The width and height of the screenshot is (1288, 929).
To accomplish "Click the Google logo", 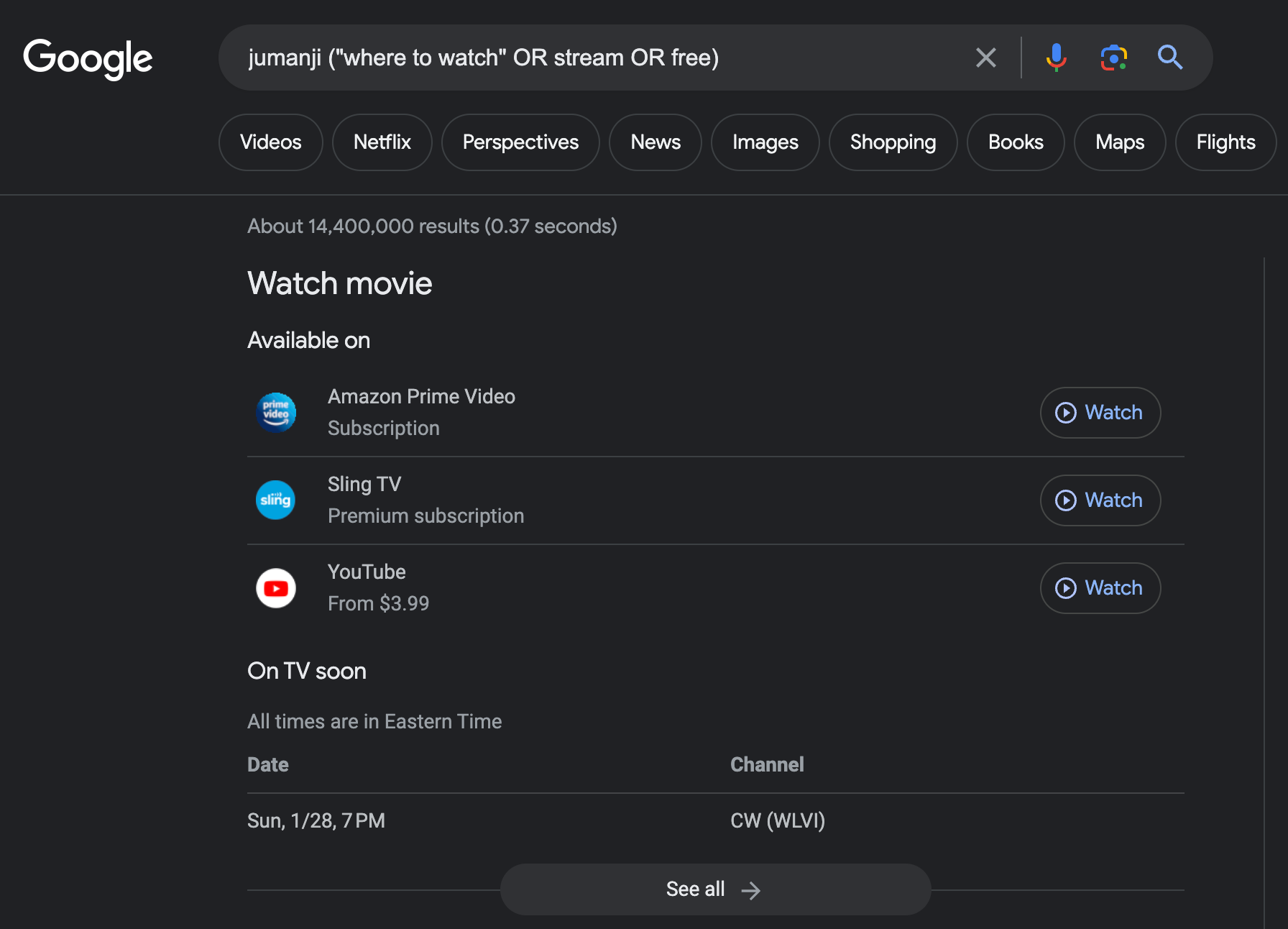I will [88, 58].
